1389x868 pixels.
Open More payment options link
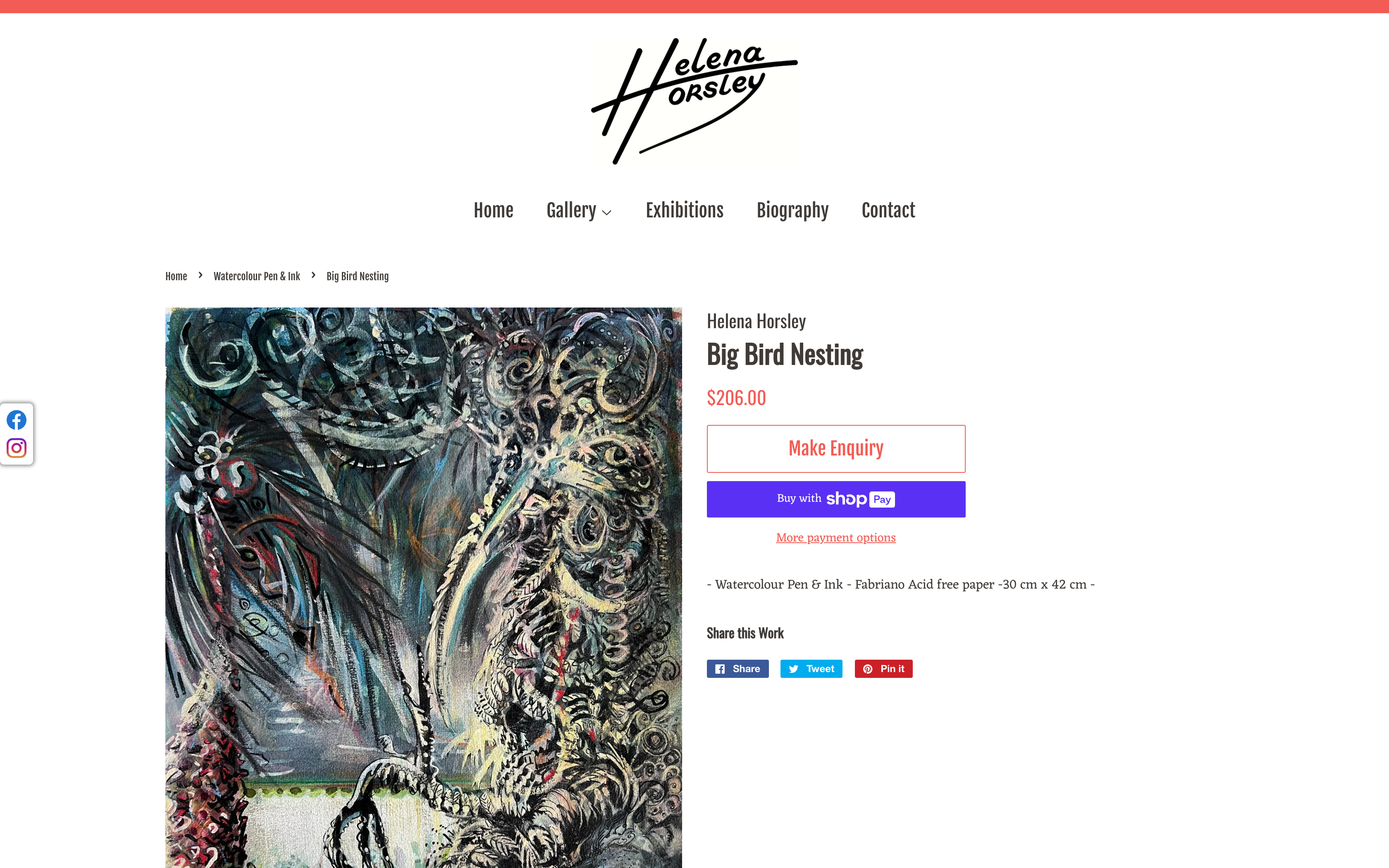coord(836,538)
